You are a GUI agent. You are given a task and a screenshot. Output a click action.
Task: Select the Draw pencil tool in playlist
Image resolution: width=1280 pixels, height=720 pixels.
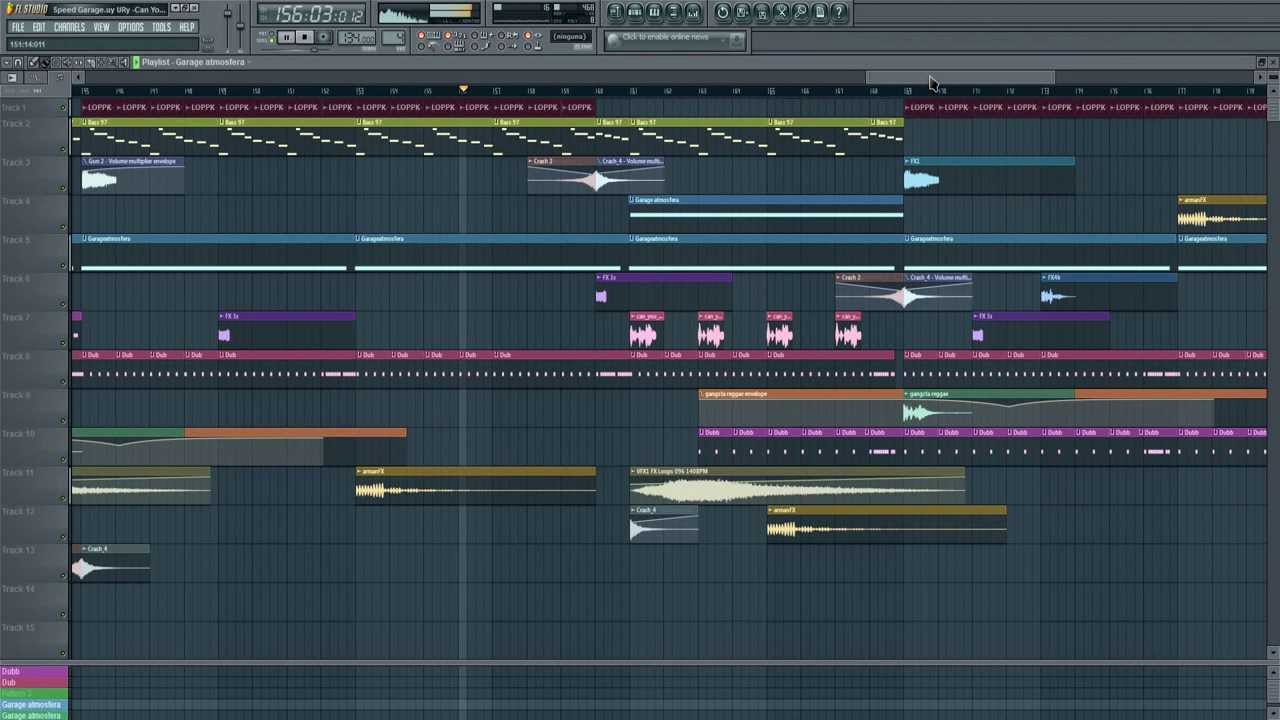tap(33, 62)
